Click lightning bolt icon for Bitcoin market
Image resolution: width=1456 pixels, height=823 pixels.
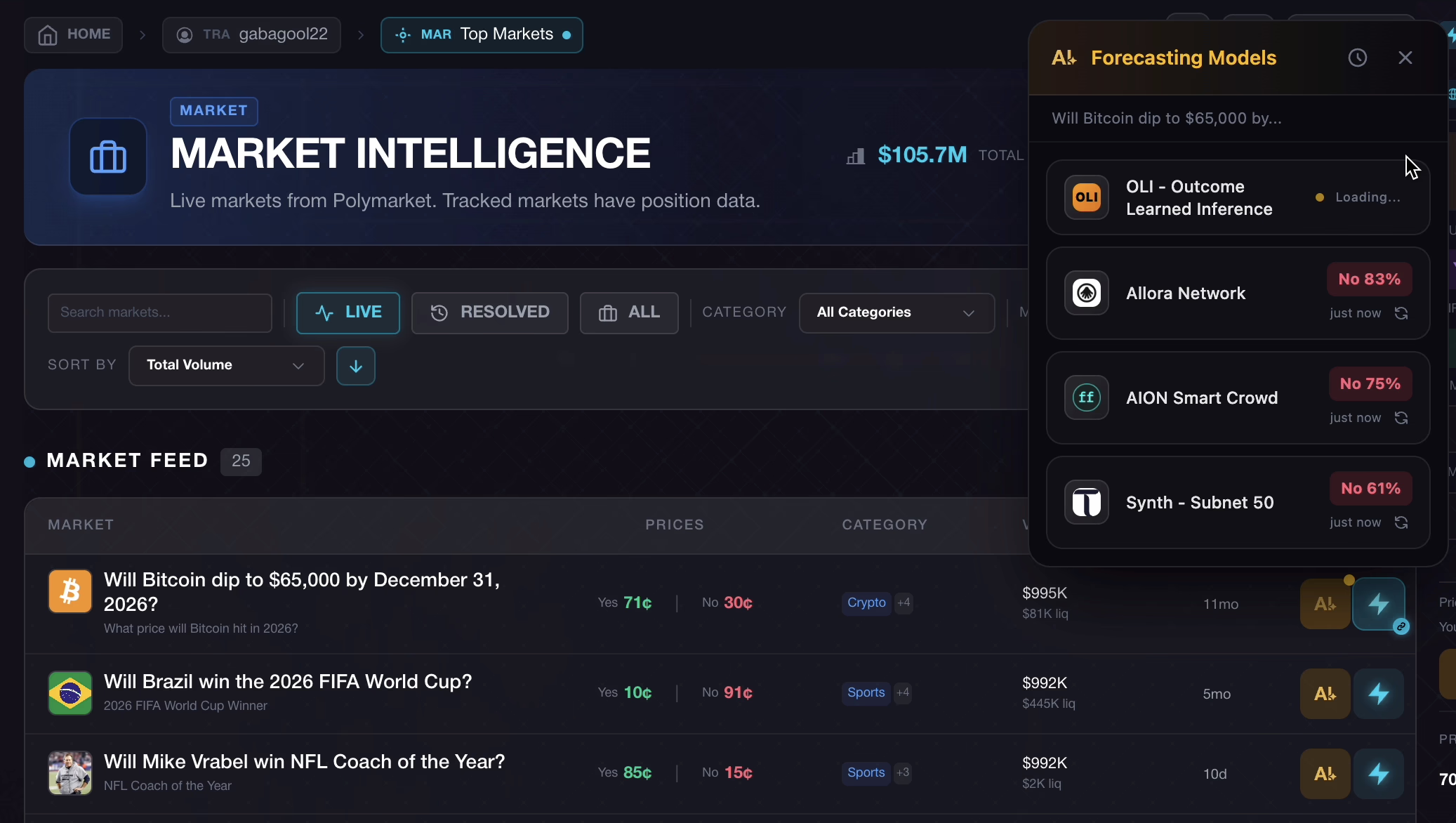pos(1378,604)
